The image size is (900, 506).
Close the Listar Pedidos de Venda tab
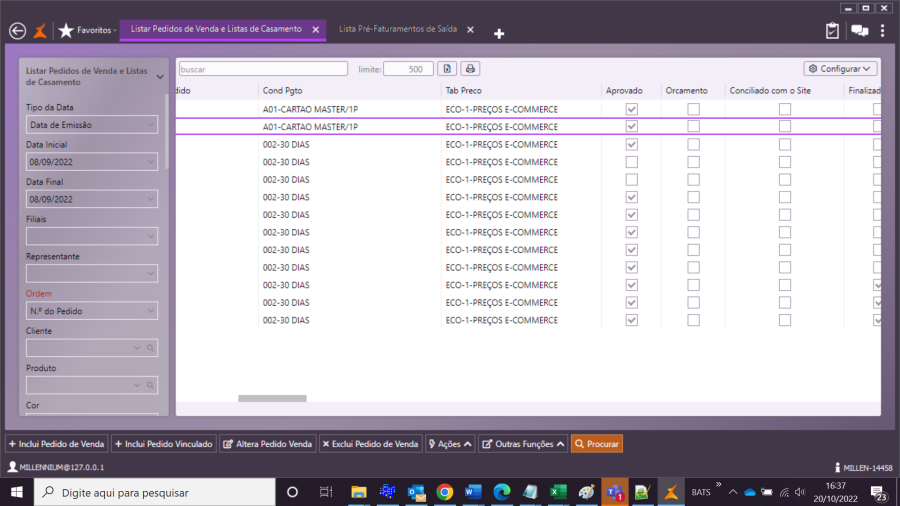tap(316, 30)
